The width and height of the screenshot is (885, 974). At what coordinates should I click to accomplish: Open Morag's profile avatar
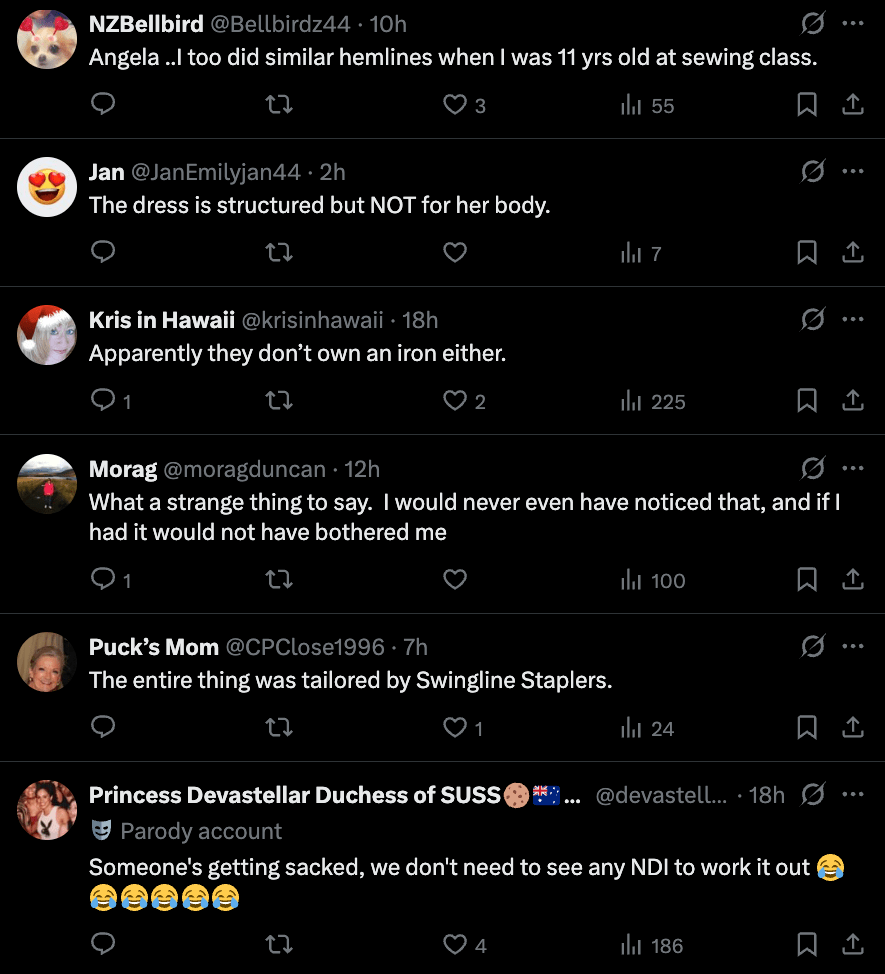tap(47, 484)
